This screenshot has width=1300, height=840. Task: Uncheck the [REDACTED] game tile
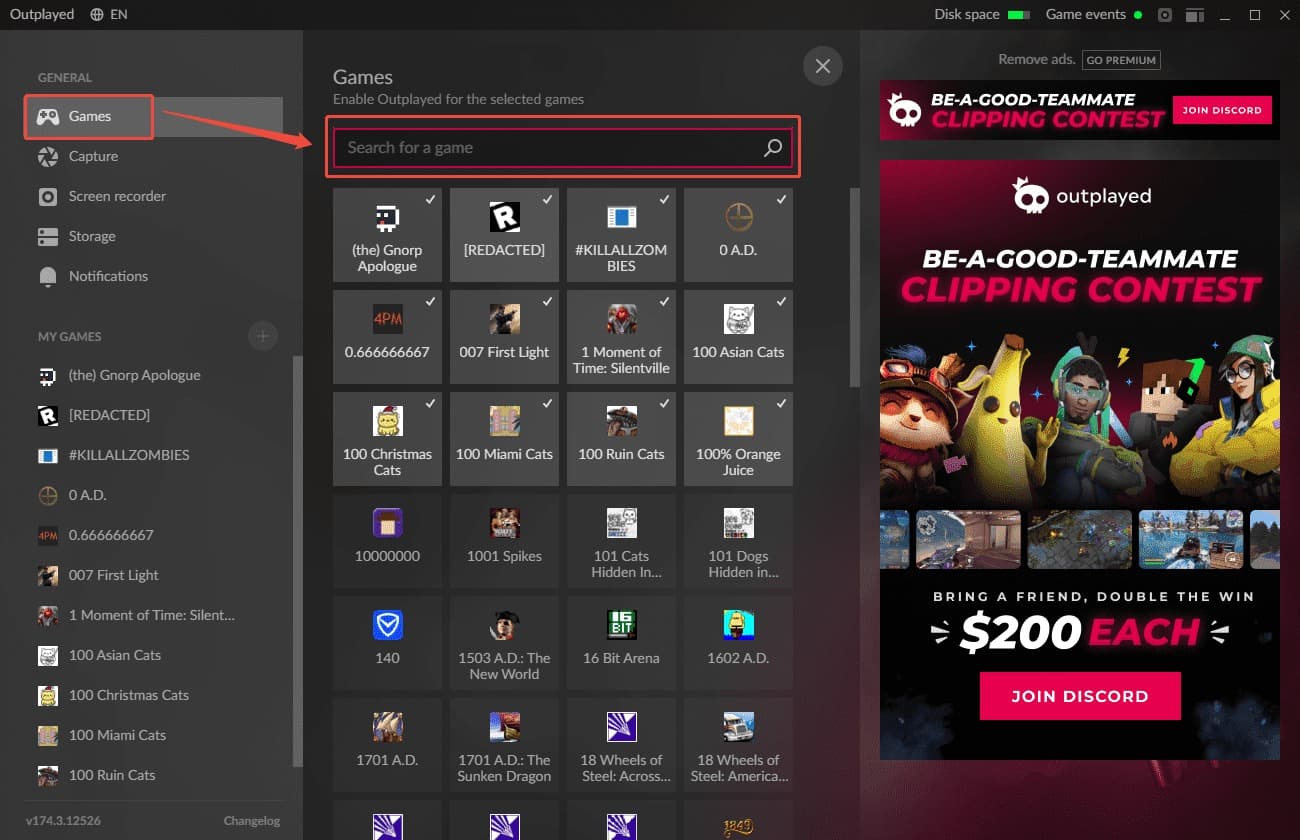[504, 234]
